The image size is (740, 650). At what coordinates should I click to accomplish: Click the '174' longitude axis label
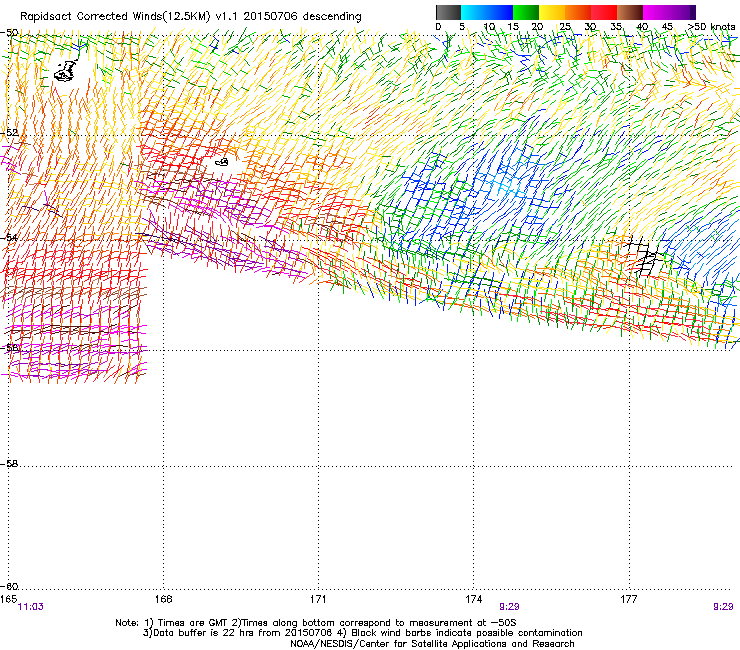(473, 599)
